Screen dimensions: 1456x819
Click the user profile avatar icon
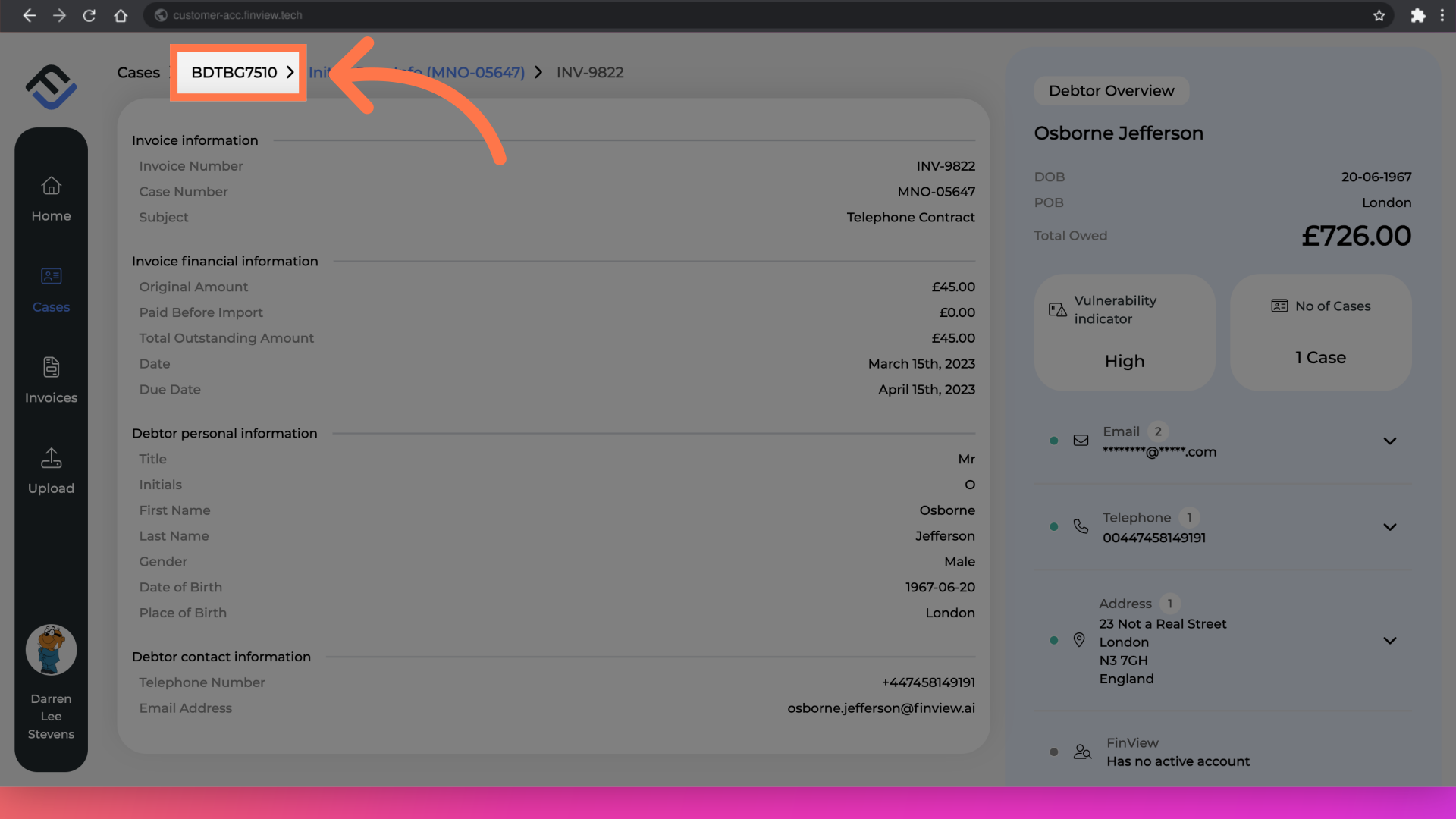(51, 649)
